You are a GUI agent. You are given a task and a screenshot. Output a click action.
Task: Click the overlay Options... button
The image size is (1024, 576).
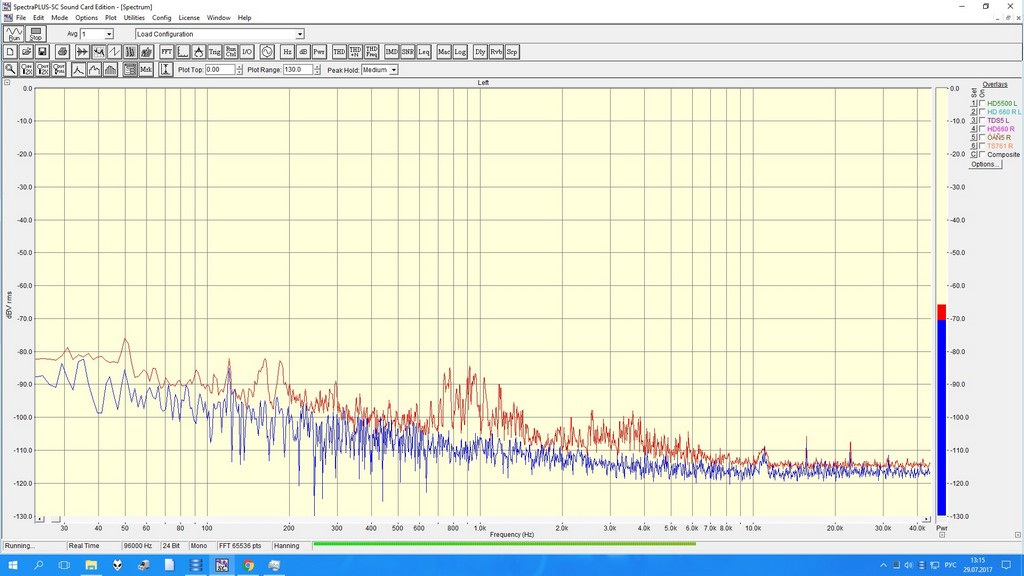[985, 165]
